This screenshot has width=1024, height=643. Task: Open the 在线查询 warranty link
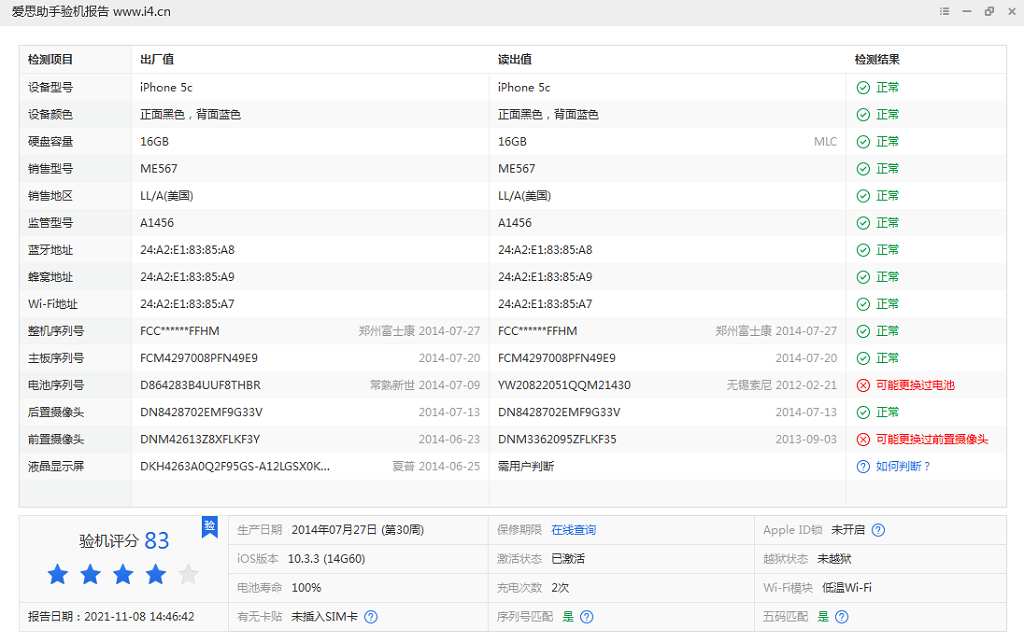pyautogui.click(x=573, y=530)
